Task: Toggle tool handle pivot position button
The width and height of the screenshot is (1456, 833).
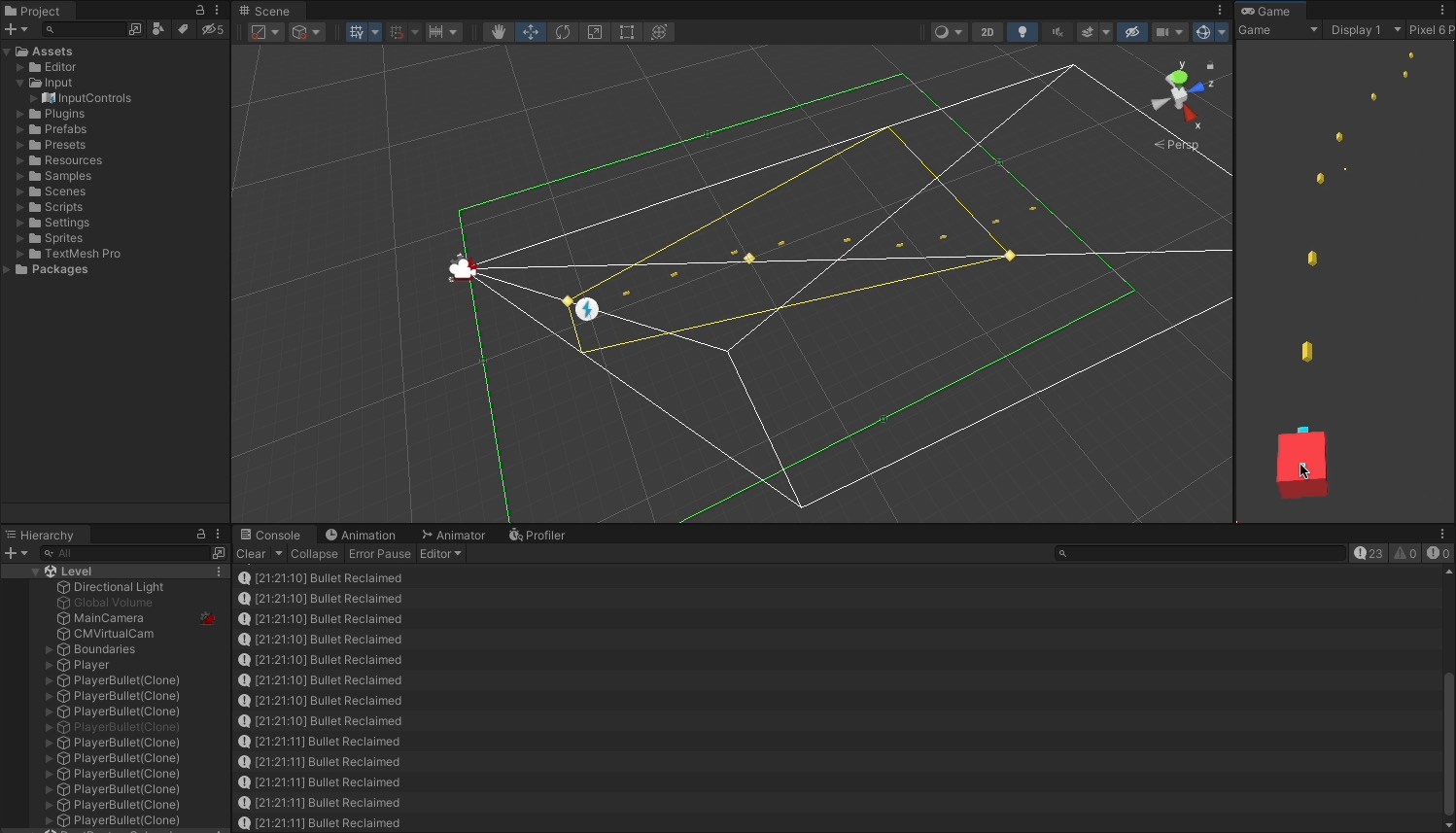Action: tap(265, 32)
